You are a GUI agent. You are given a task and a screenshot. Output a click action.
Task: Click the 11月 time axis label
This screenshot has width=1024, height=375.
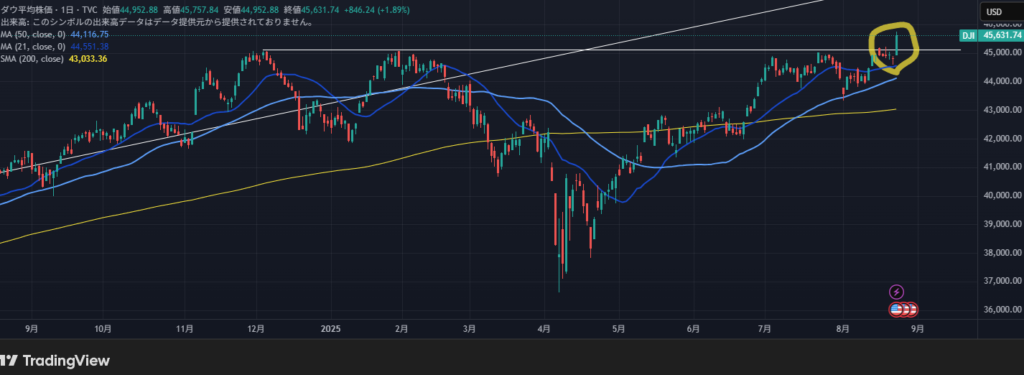[185, 329]
